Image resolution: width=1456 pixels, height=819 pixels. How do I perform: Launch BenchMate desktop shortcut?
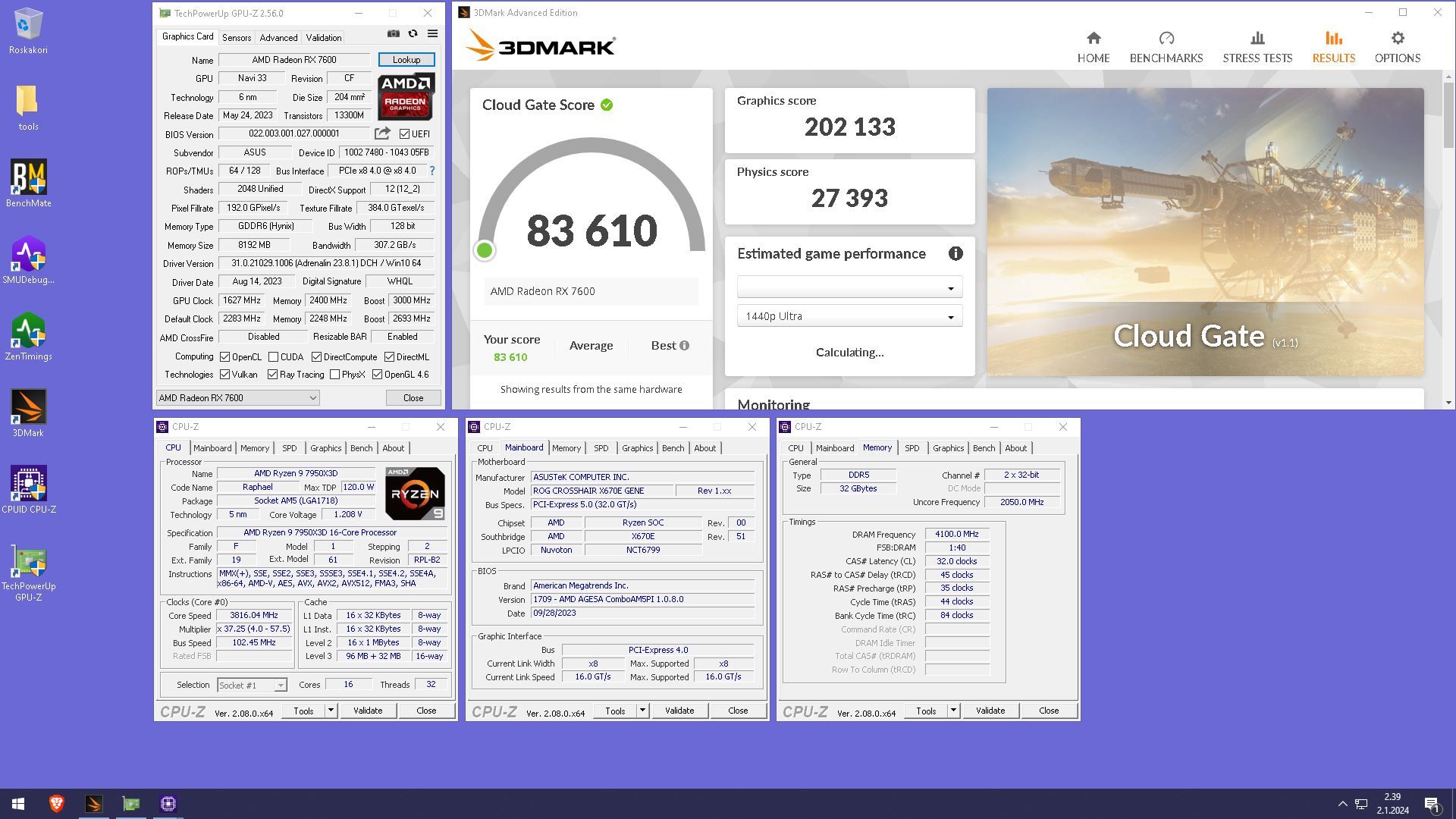point(28,183)
